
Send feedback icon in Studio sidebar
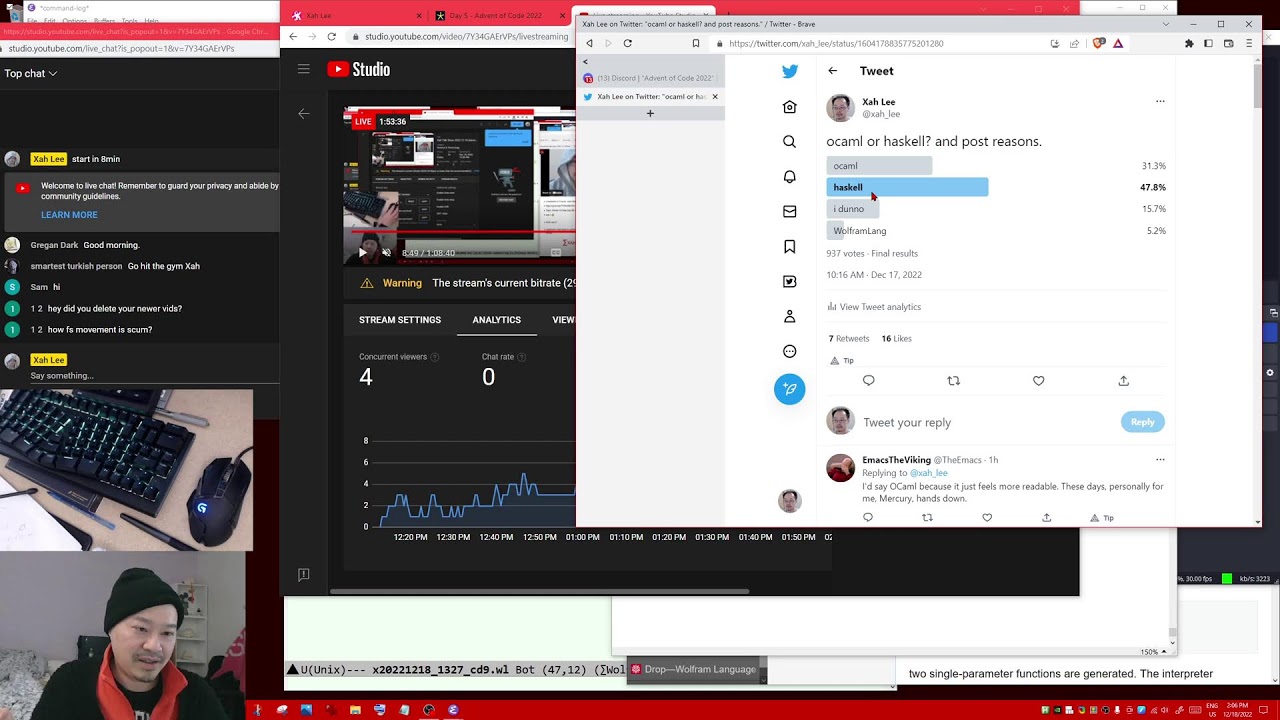[x=304, y=574]
